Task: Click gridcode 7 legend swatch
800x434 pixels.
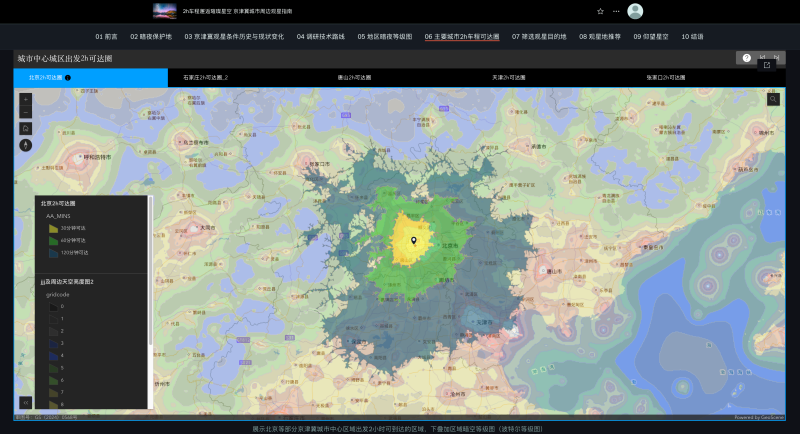Action: click(x=54, y=392)
